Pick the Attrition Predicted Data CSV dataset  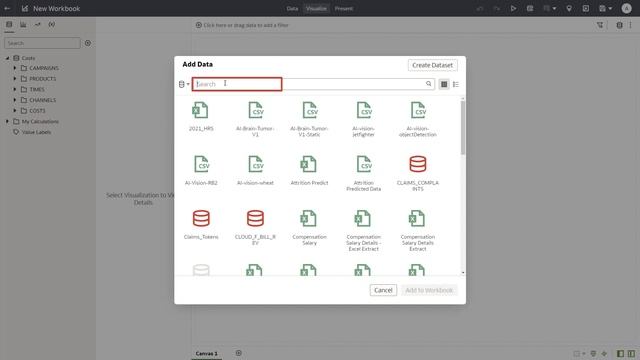[x=364, y=173]
